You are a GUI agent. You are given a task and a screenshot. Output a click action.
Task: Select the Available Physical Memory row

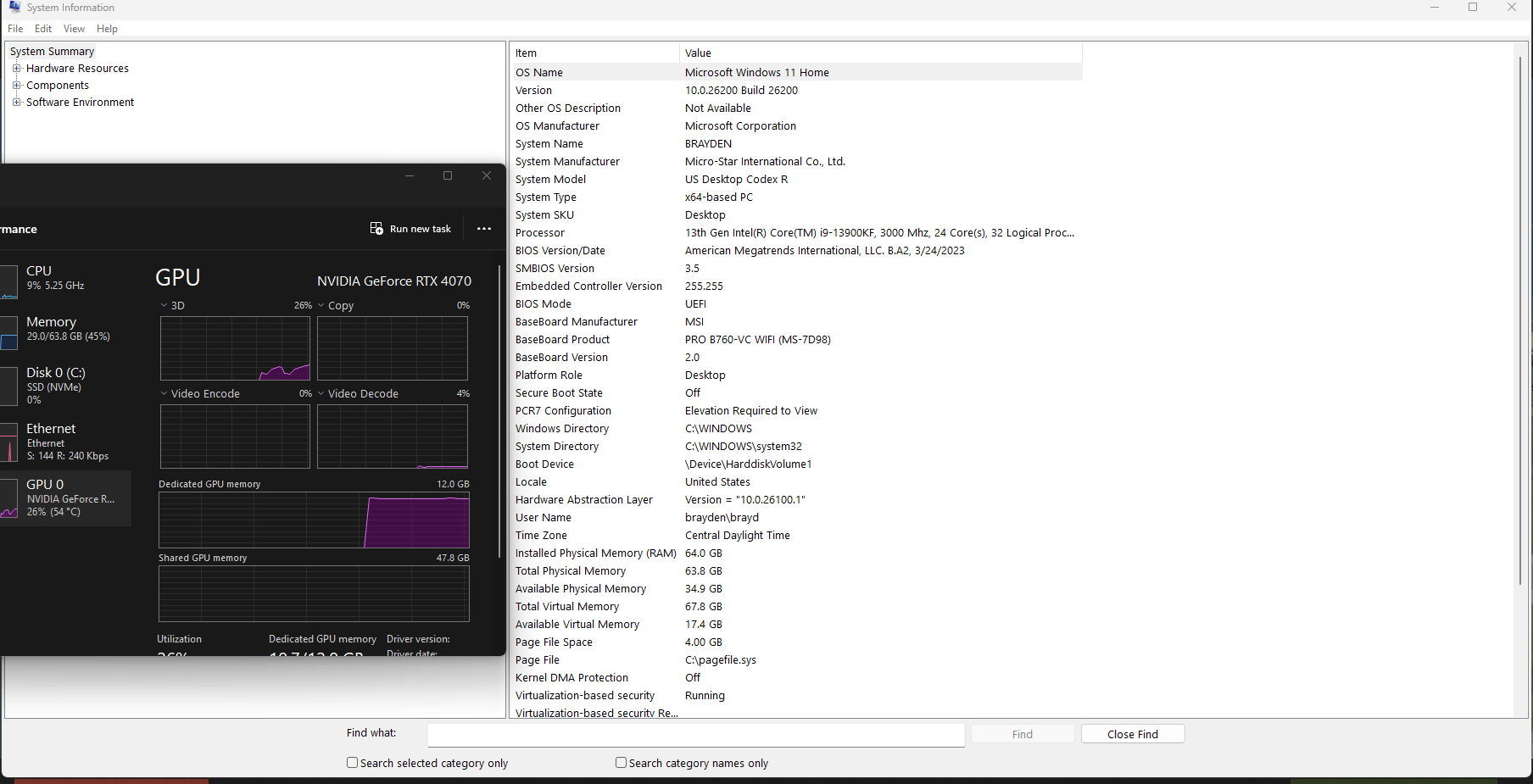(x=796, y=589)
